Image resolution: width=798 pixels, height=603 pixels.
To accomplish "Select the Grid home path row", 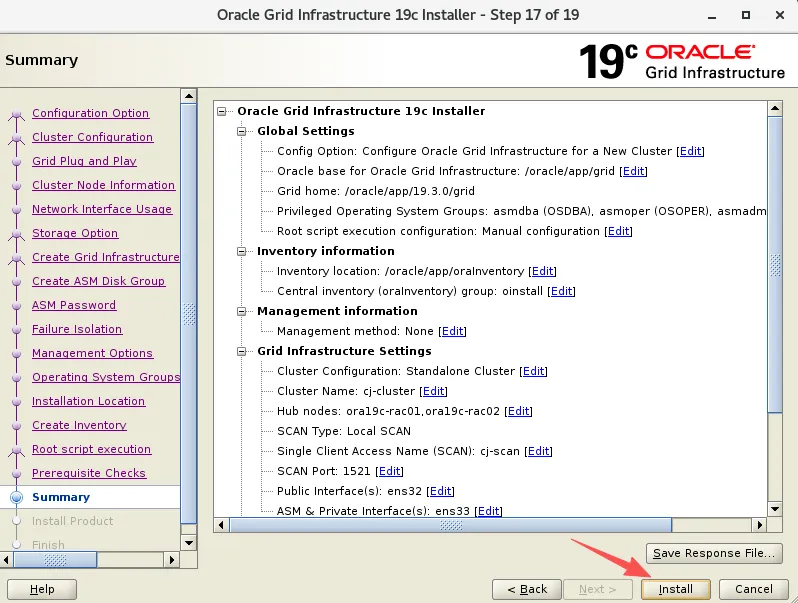I will (x=376, y=191).
